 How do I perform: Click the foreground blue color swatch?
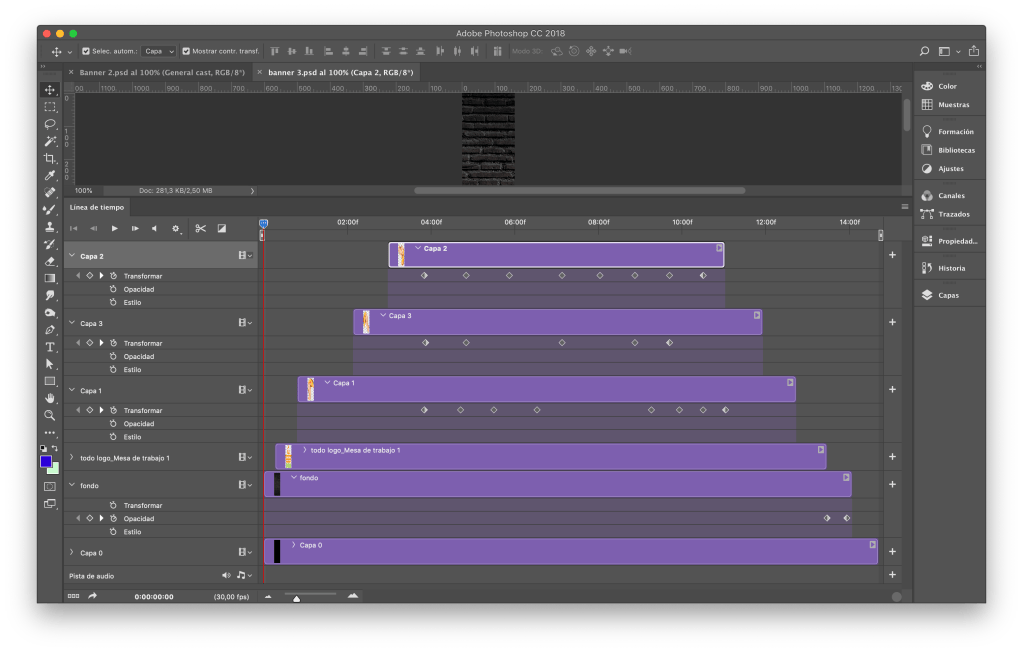46,461
